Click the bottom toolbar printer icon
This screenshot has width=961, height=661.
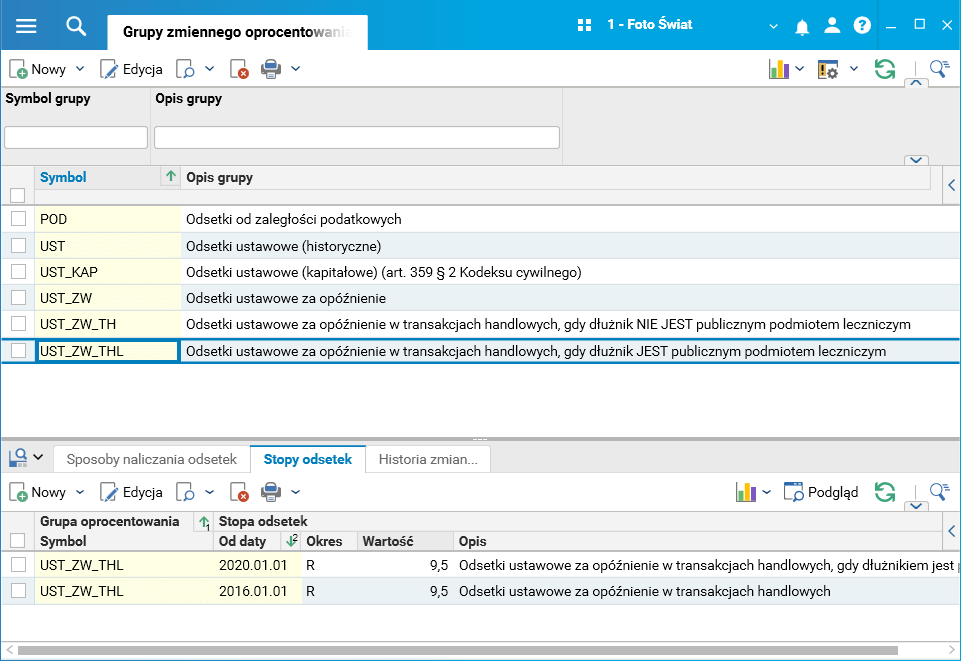[271, 493]
